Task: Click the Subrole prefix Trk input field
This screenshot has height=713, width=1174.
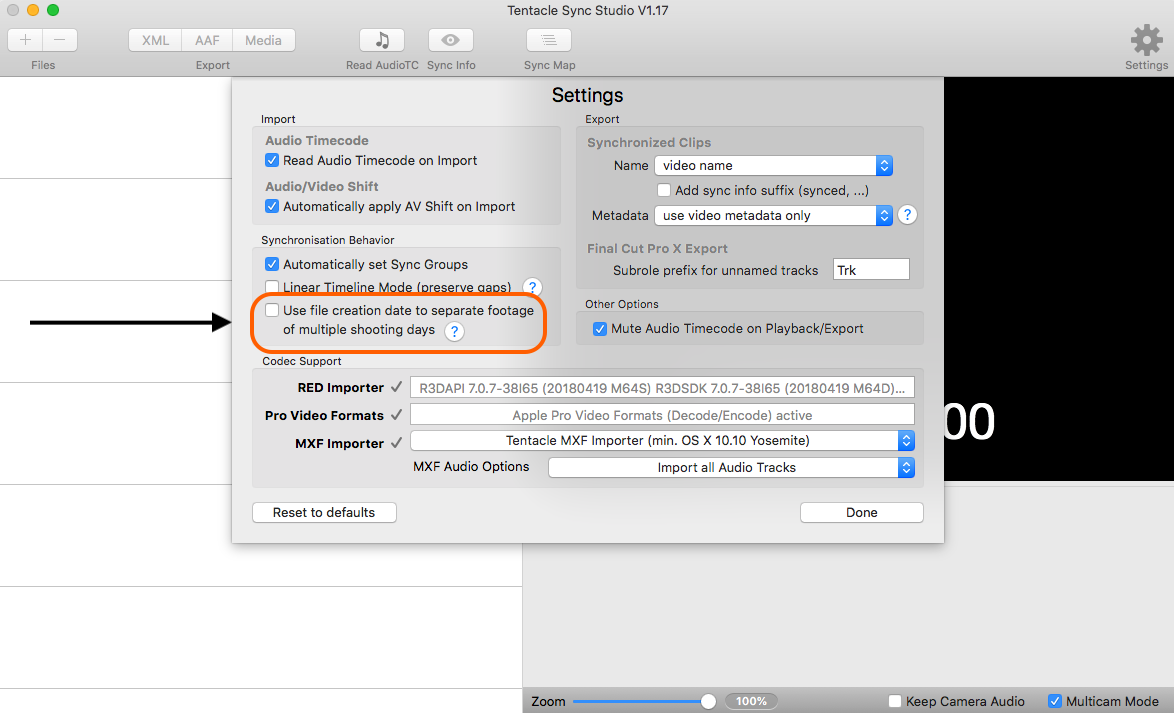Action: click(x=872, y=270)
